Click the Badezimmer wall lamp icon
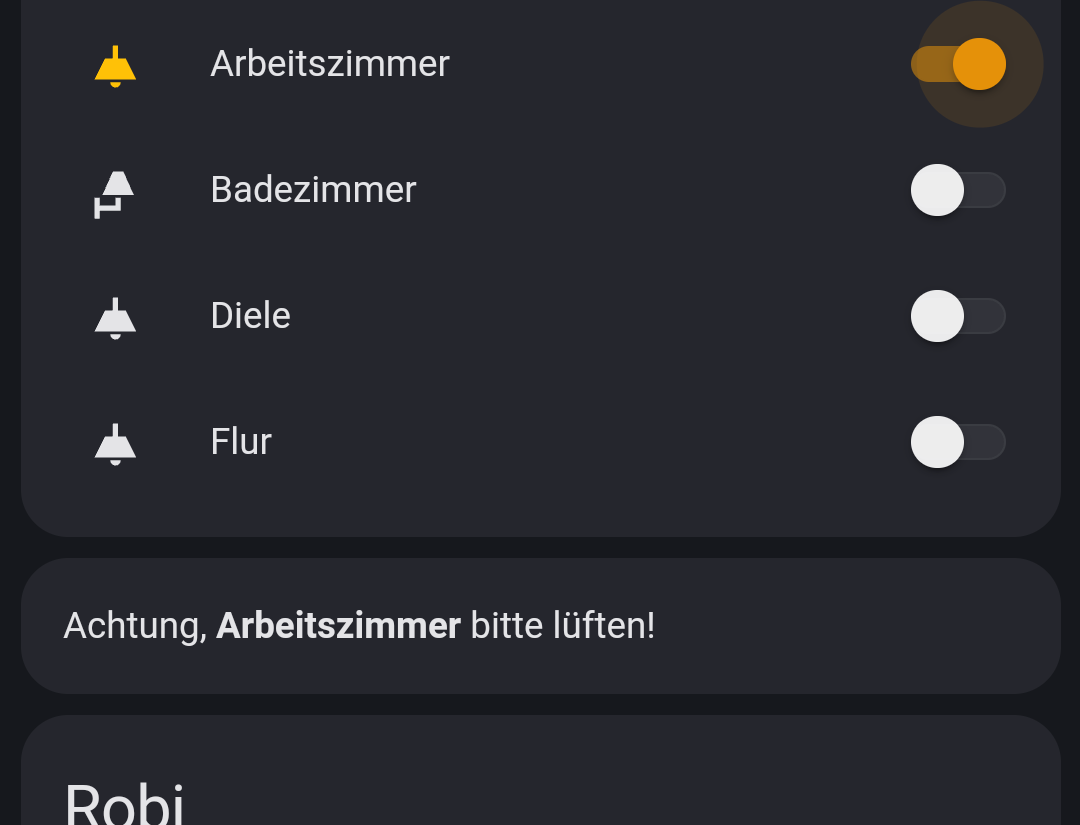 tap(115, 192)
